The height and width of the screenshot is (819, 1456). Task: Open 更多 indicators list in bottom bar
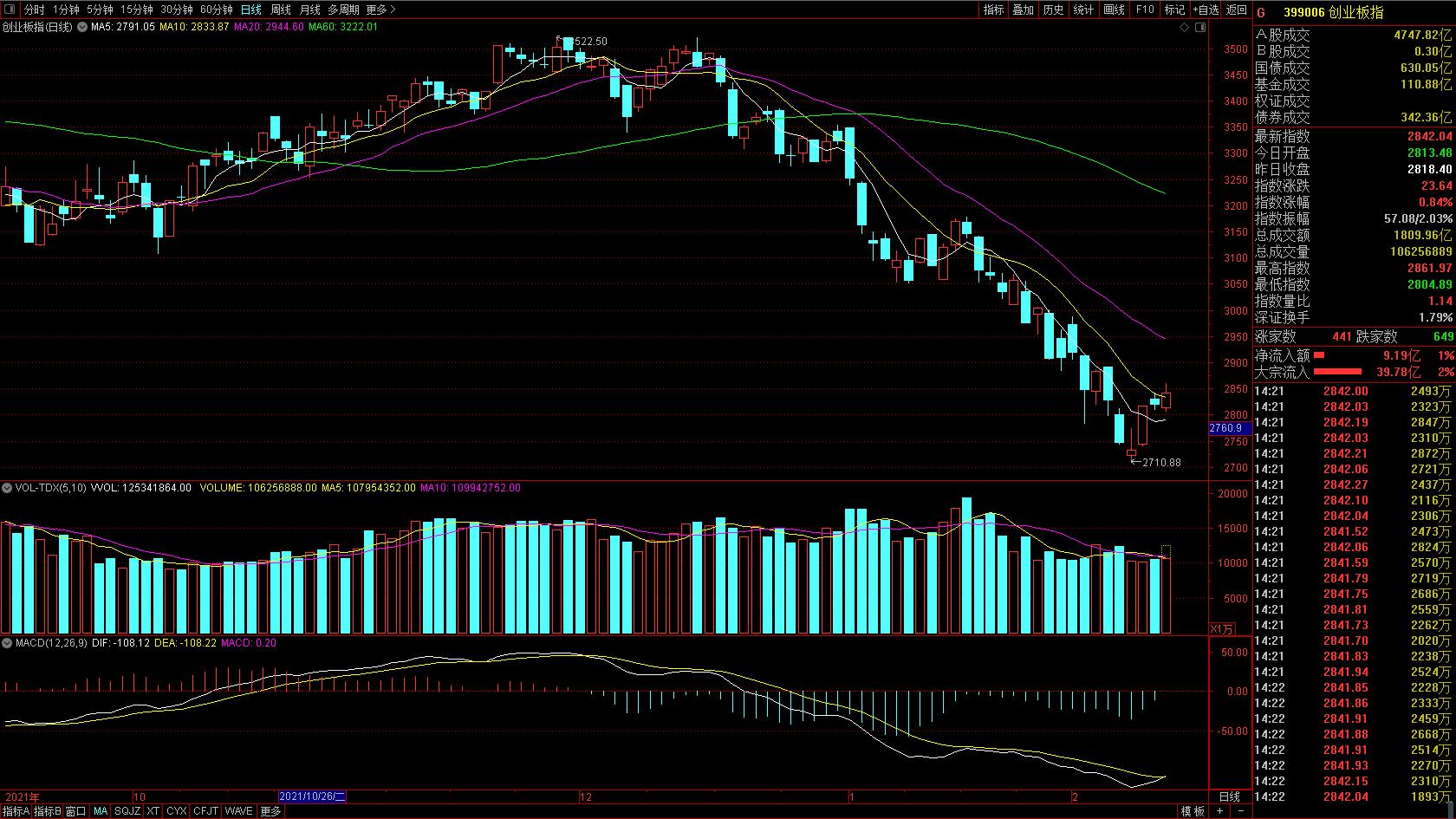[270, 811]
